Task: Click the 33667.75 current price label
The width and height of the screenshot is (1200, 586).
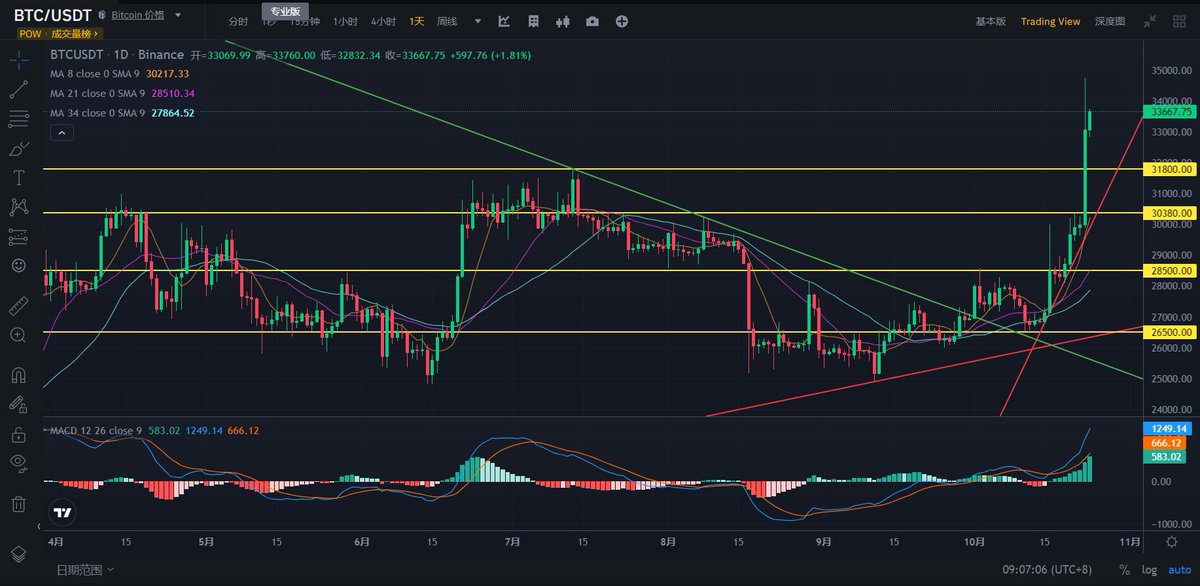Action: (1170, 112)
